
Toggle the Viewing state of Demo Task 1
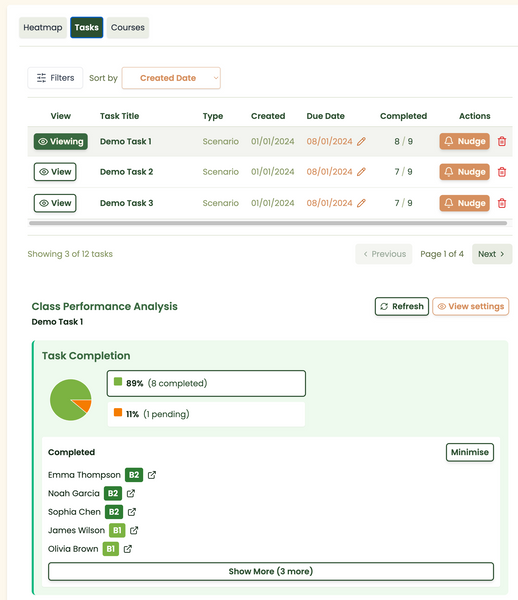60,141
